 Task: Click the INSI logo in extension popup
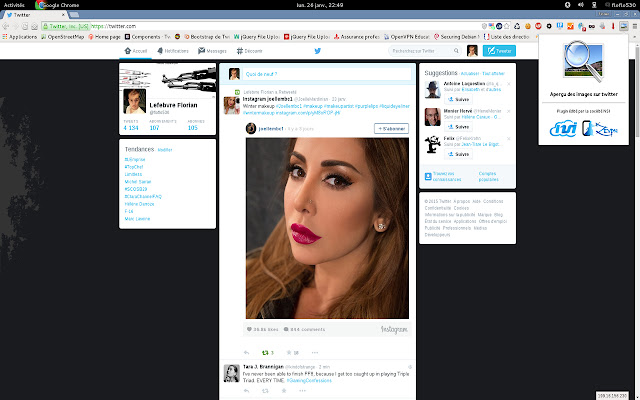tap(563, 129)
